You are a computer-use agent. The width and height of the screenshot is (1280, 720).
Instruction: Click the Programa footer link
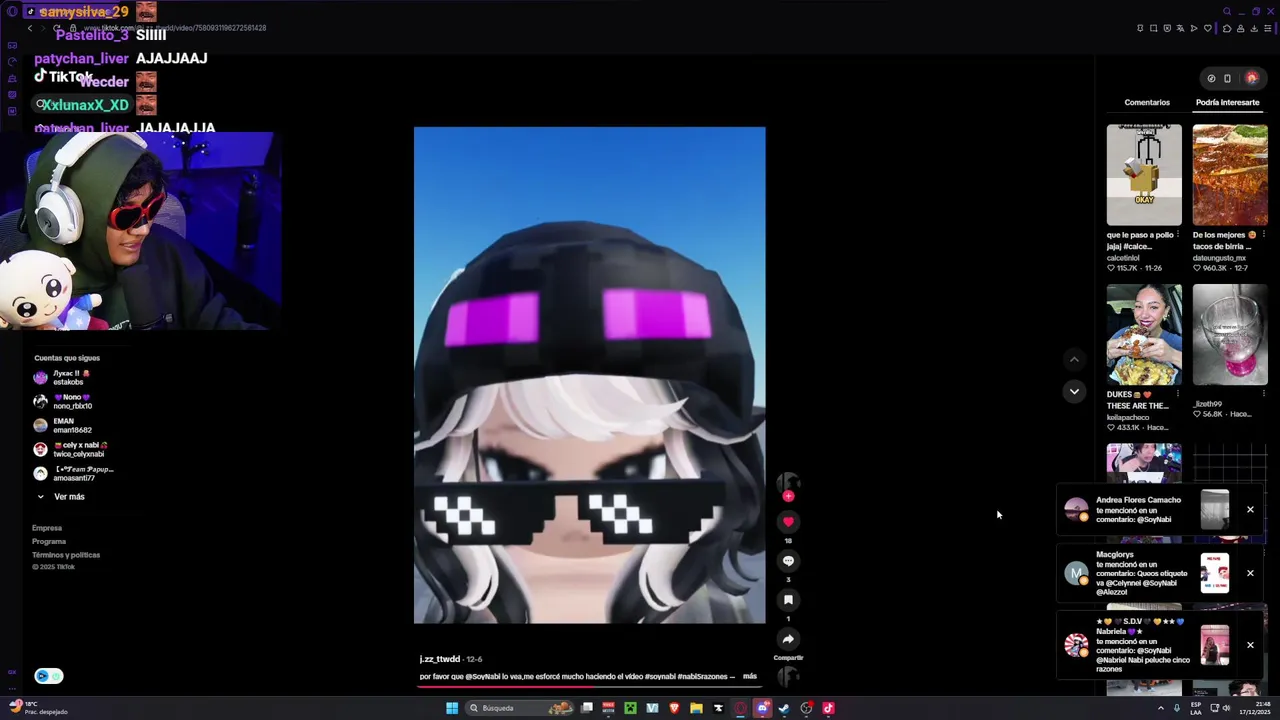click(x=49, y=542)
